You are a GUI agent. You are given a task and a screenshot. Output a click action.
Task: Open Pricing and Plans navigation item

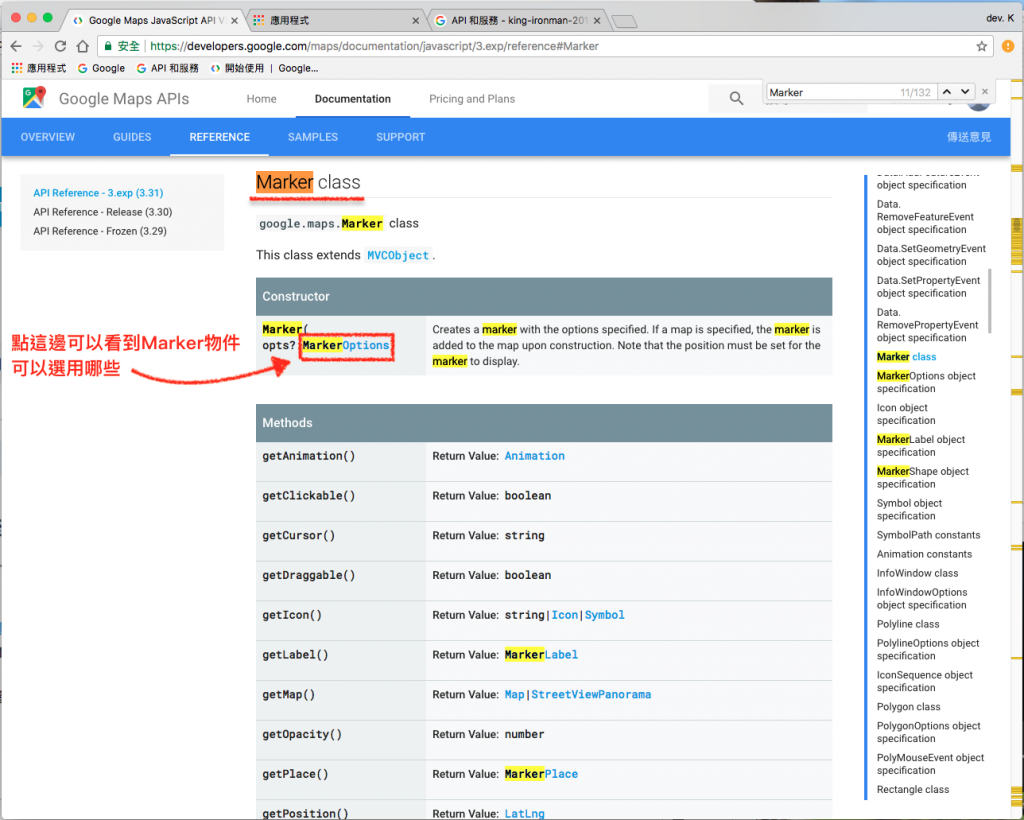click(x=472, y=99)
